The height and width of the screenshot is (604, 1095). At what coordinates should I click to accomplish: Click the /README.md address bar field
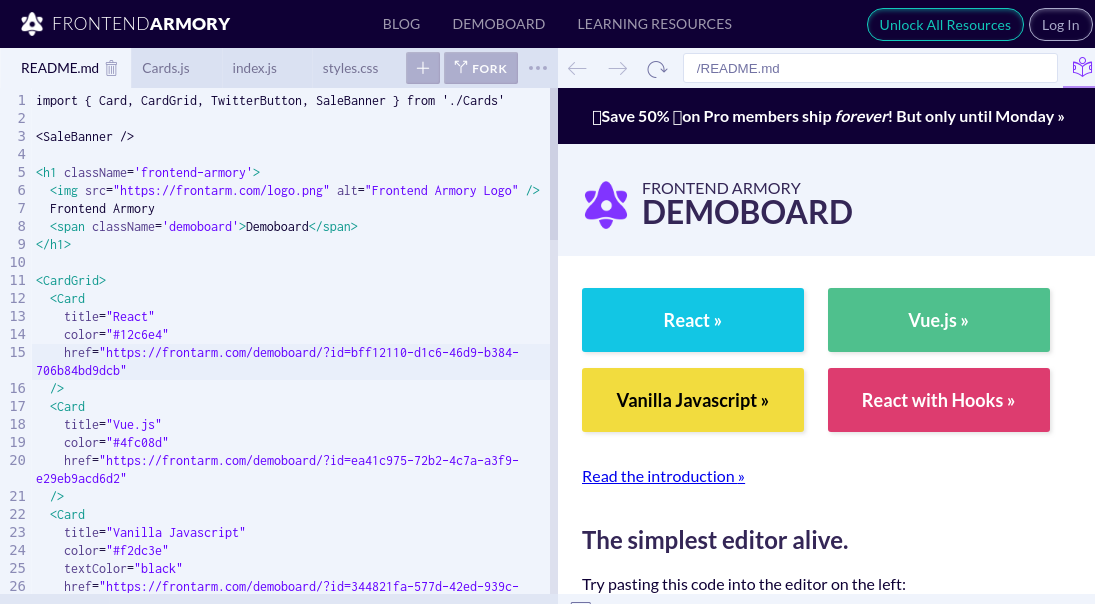(870, 68)
